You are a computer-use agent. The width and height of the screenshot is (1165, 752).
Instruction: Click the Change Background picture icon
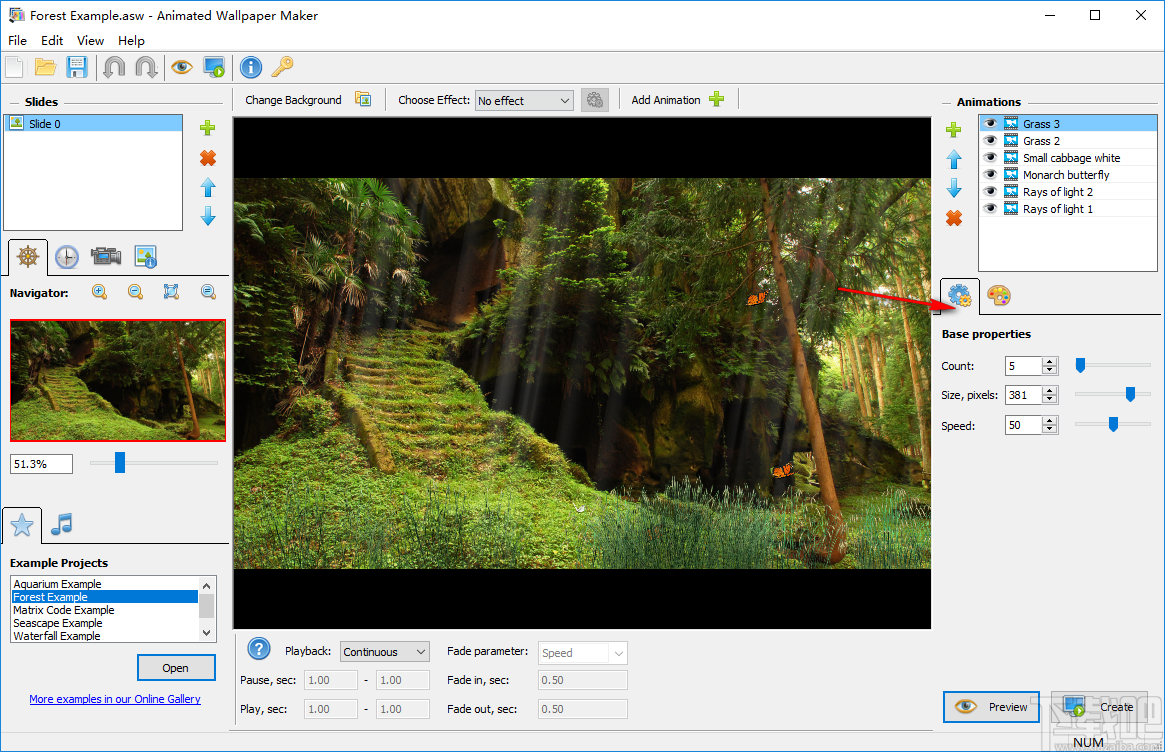pos(363,100)
